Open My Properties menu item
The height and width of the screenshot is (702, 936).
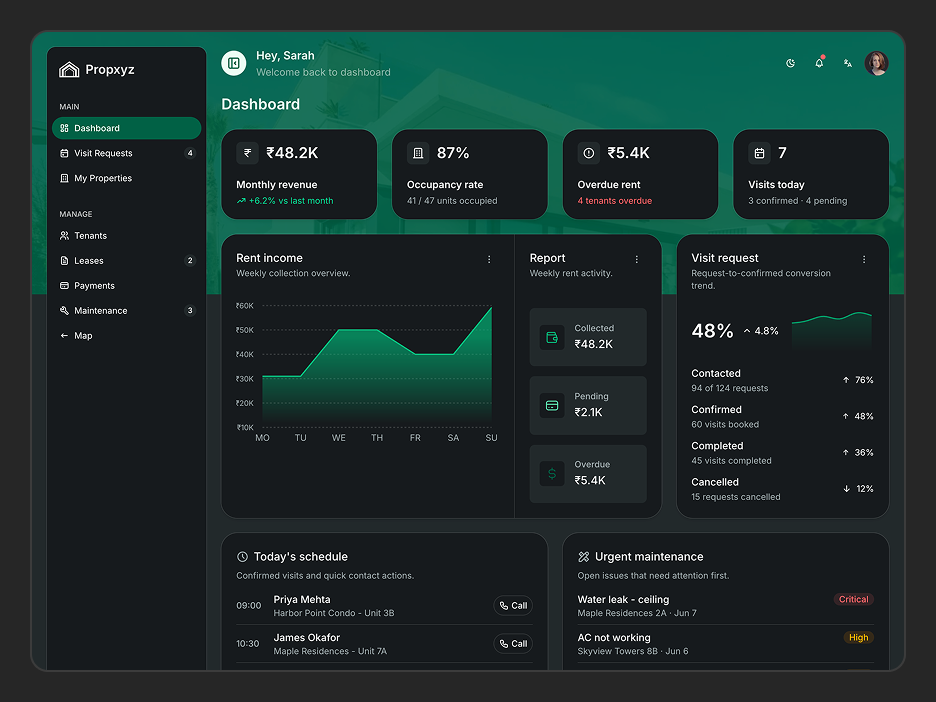(x=127, y=178)
